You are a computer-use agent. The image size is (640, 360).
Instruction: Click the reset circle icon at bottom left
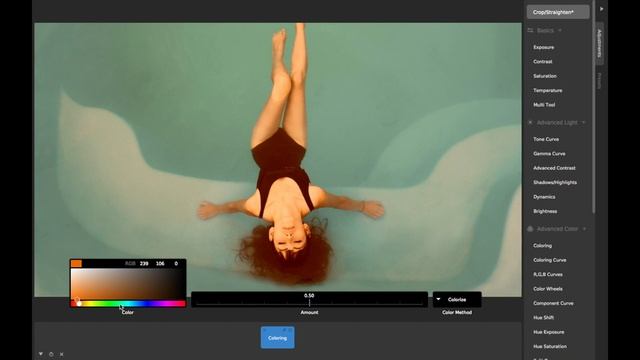[x=51, y=354]
